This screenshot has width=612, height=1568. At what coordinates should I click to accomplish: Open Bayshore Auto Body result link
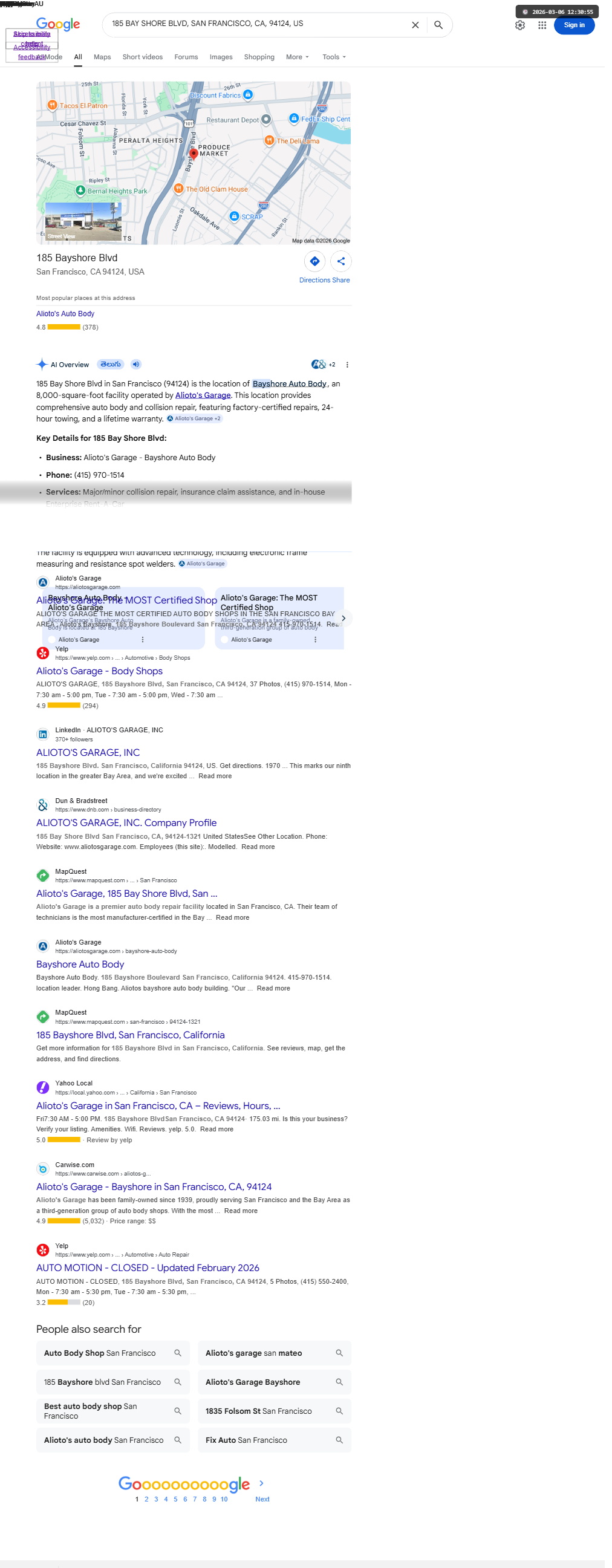coord(80,964)
